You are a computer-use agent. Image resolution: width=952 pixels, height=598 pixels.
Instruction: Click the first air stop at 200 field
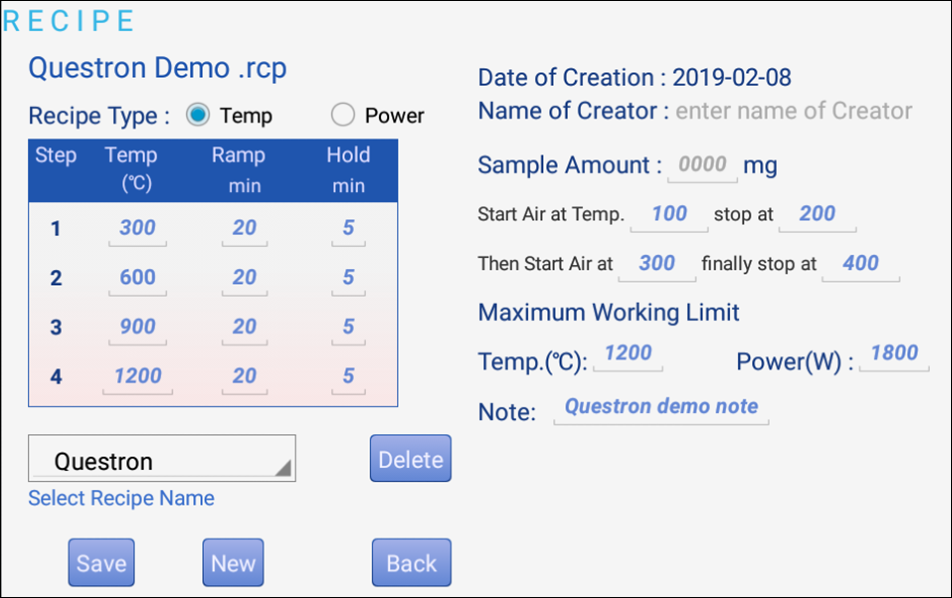tap(817, 214)
